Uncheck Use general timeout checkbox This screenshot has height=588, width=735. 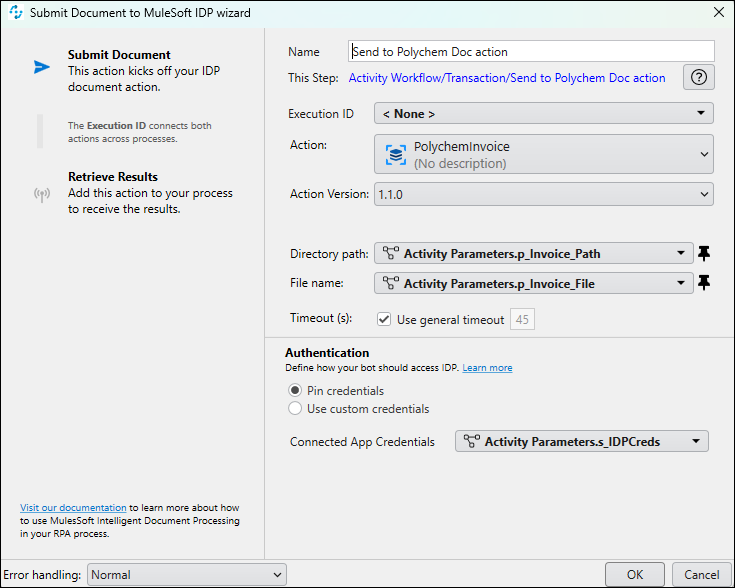tap(384, 320)
